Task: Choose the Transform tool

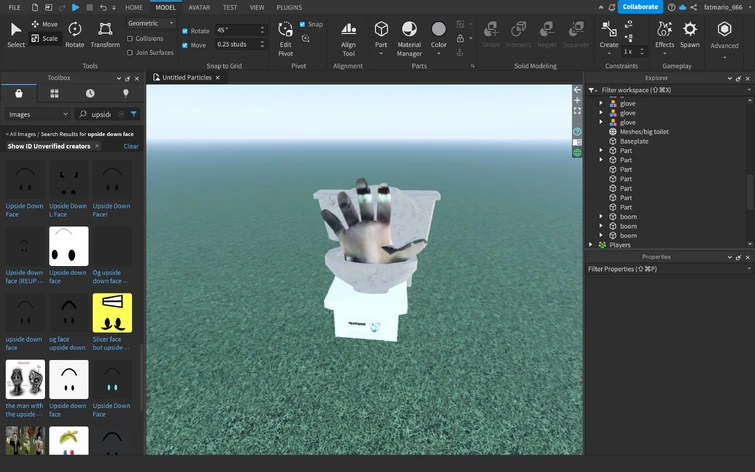Action: [x=105, y=35]
